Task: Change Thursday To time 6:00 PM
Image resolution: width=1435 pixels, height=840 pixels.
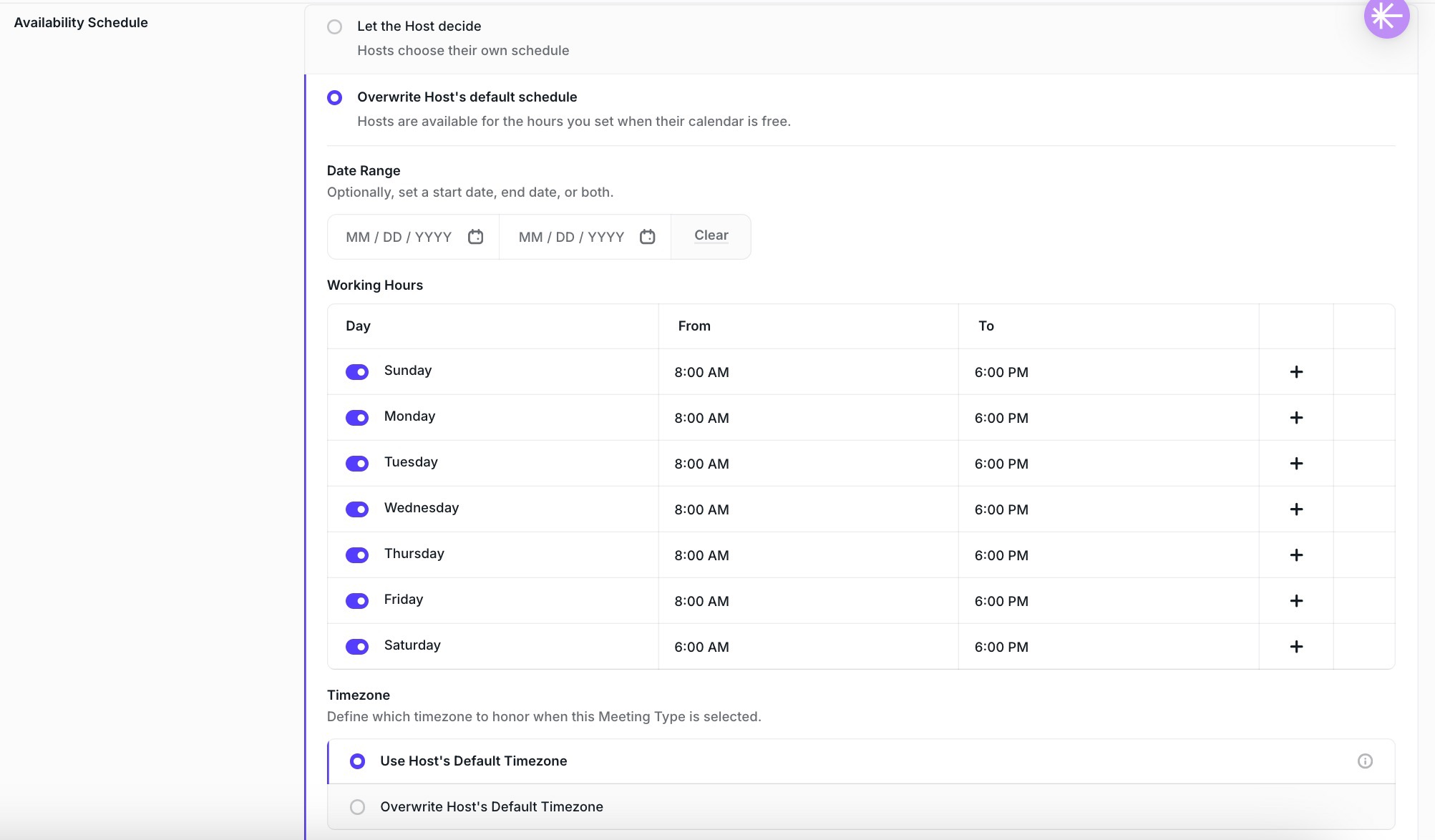Action: click(1109, 555)
